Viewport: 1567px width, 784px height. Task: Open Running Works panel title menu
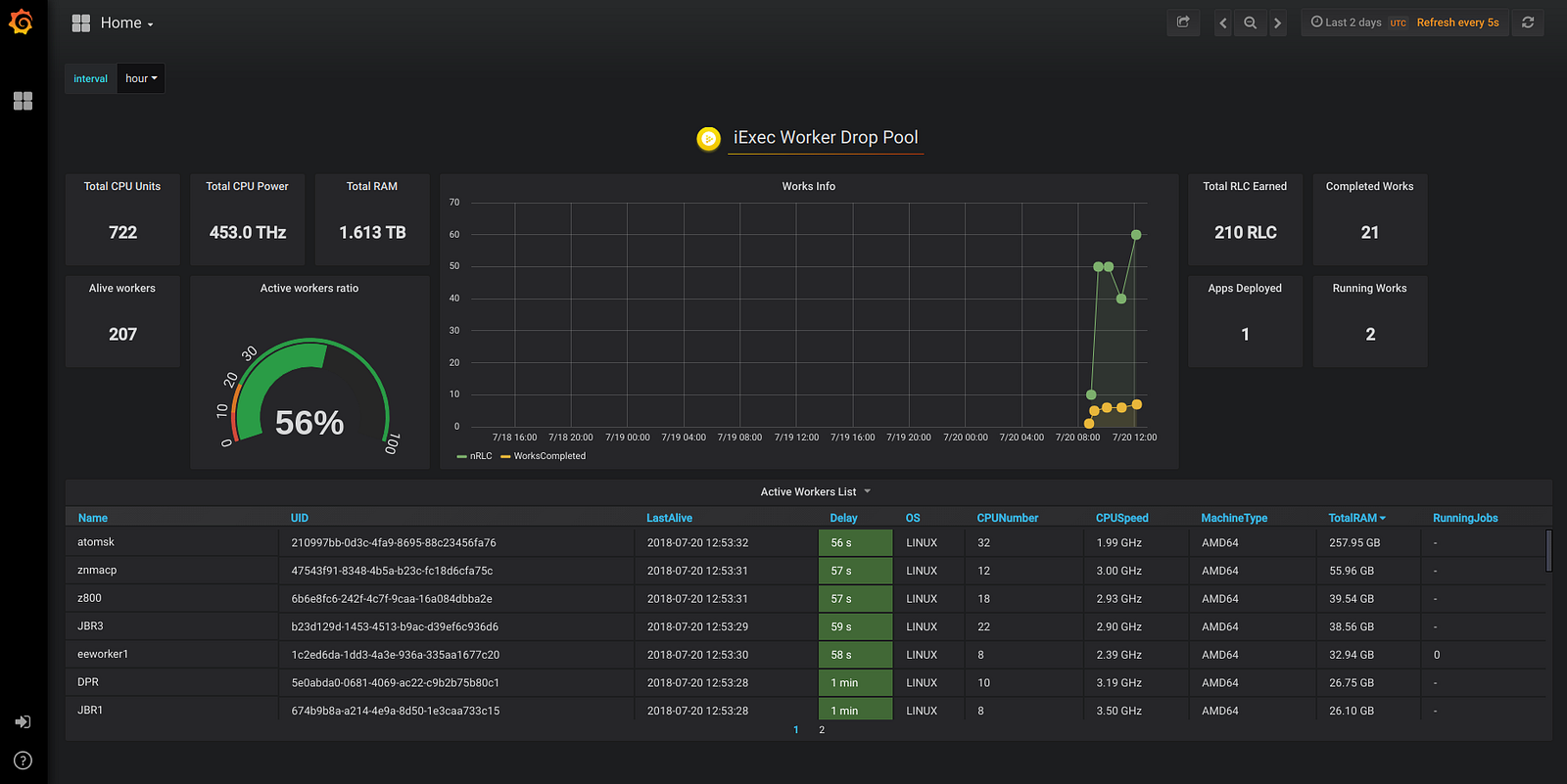point(1369,288)
